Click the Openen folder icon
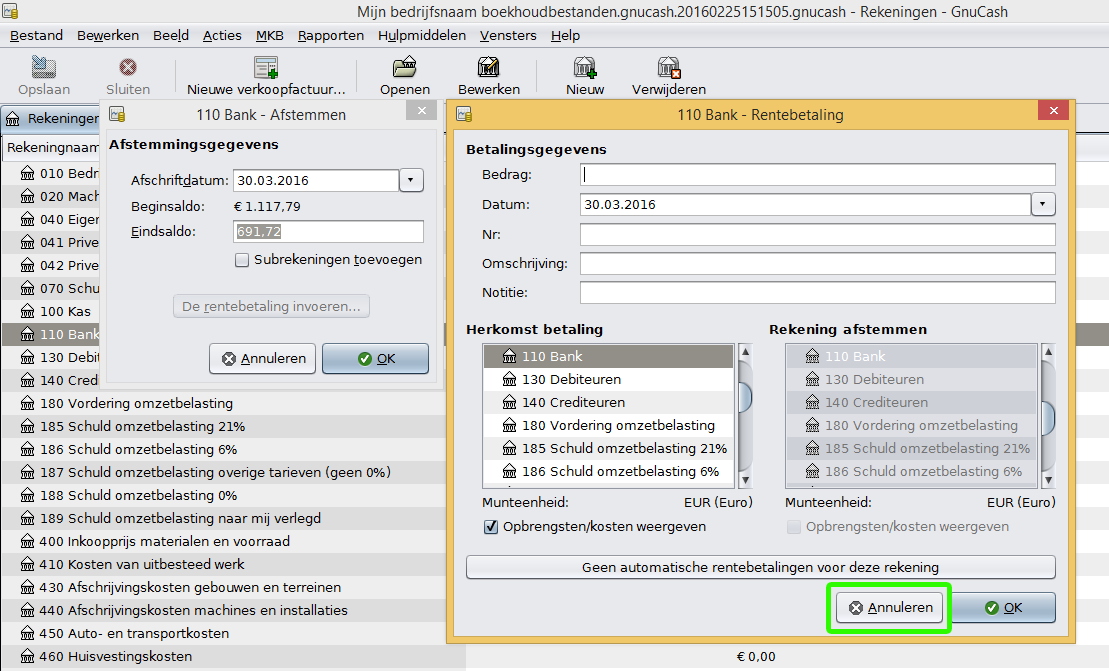The height and width of the screenshot is (671, 1109). tap(405, 67)
